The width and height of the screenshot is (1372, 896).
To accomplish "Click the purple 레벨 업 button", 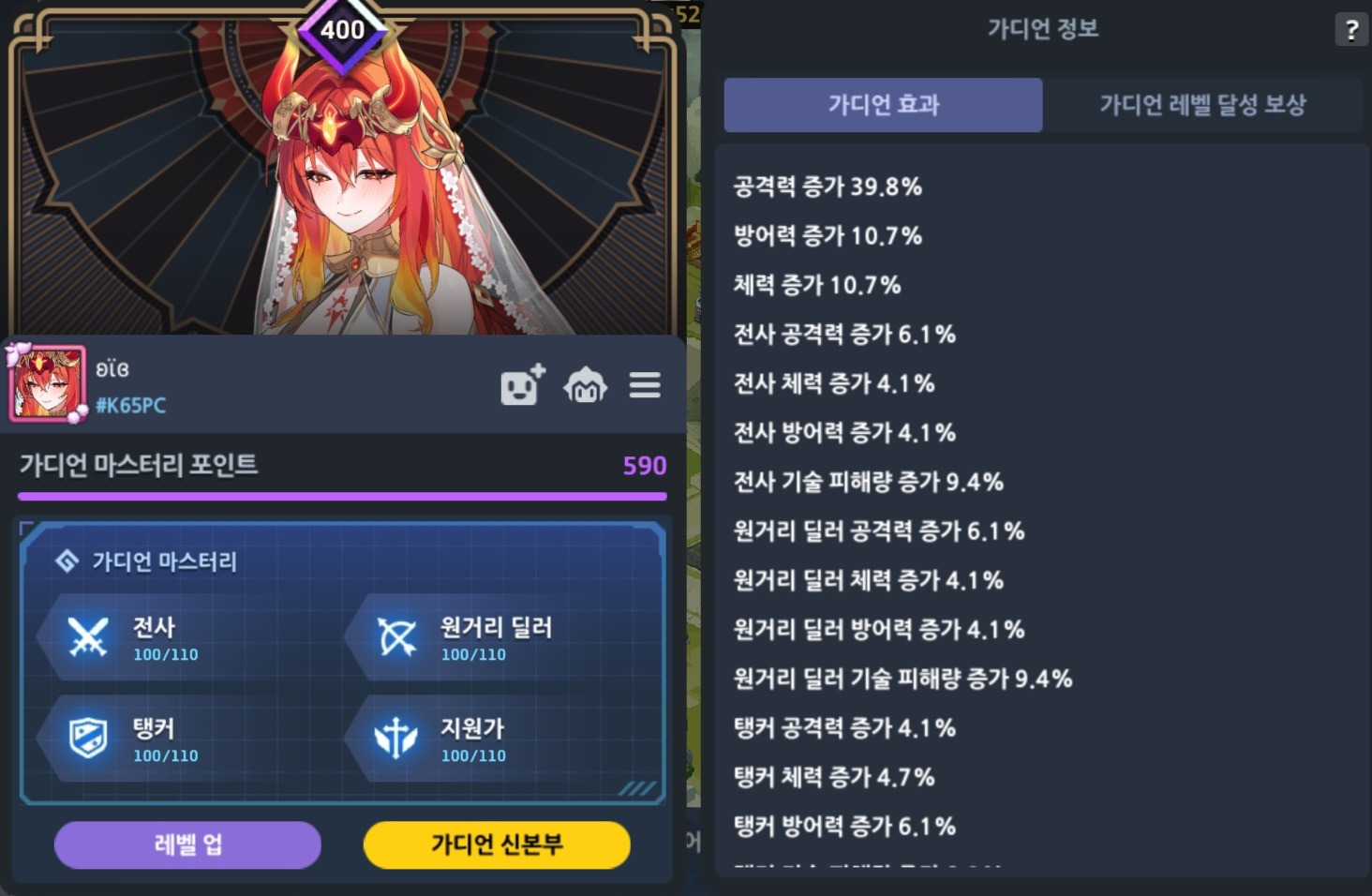I will [x=187, y=844].
